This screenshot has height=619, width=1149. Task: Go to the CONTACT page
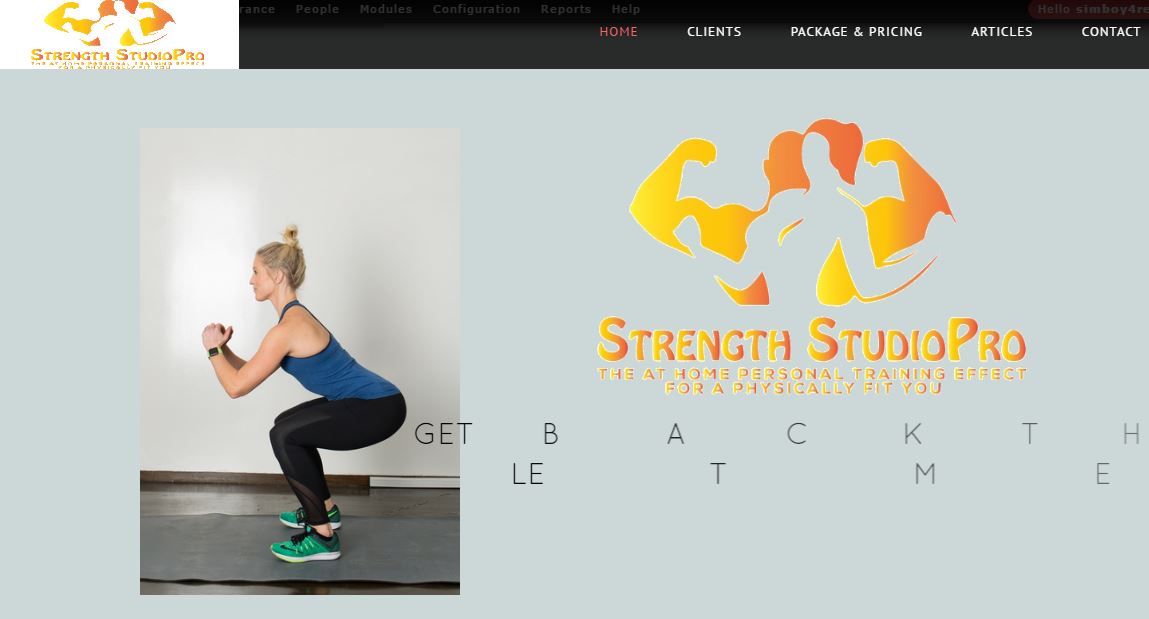[x=1111, y=31]
